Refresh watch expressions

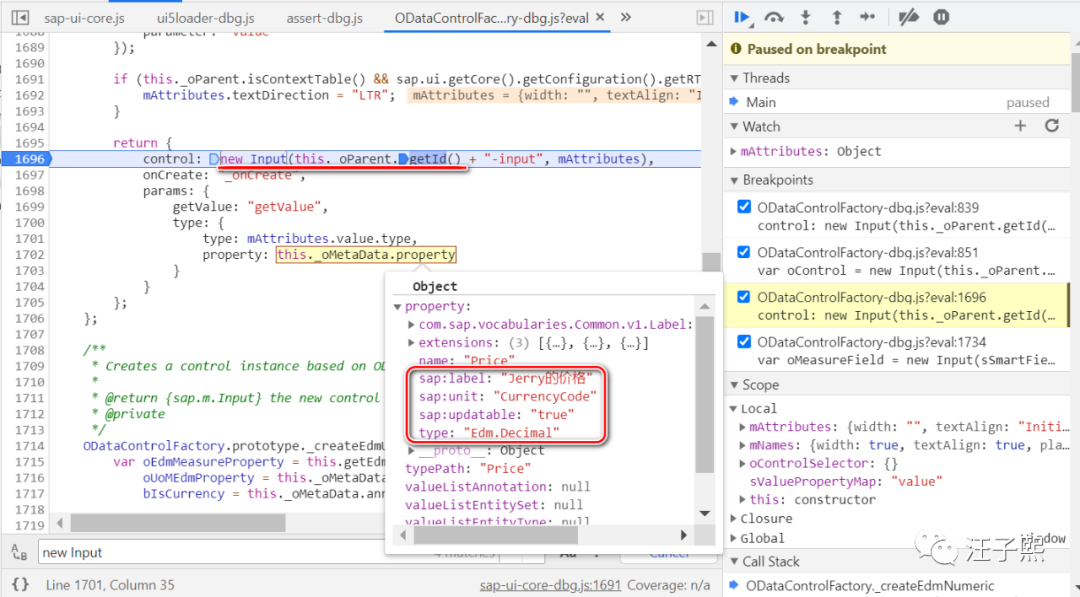1052,126
